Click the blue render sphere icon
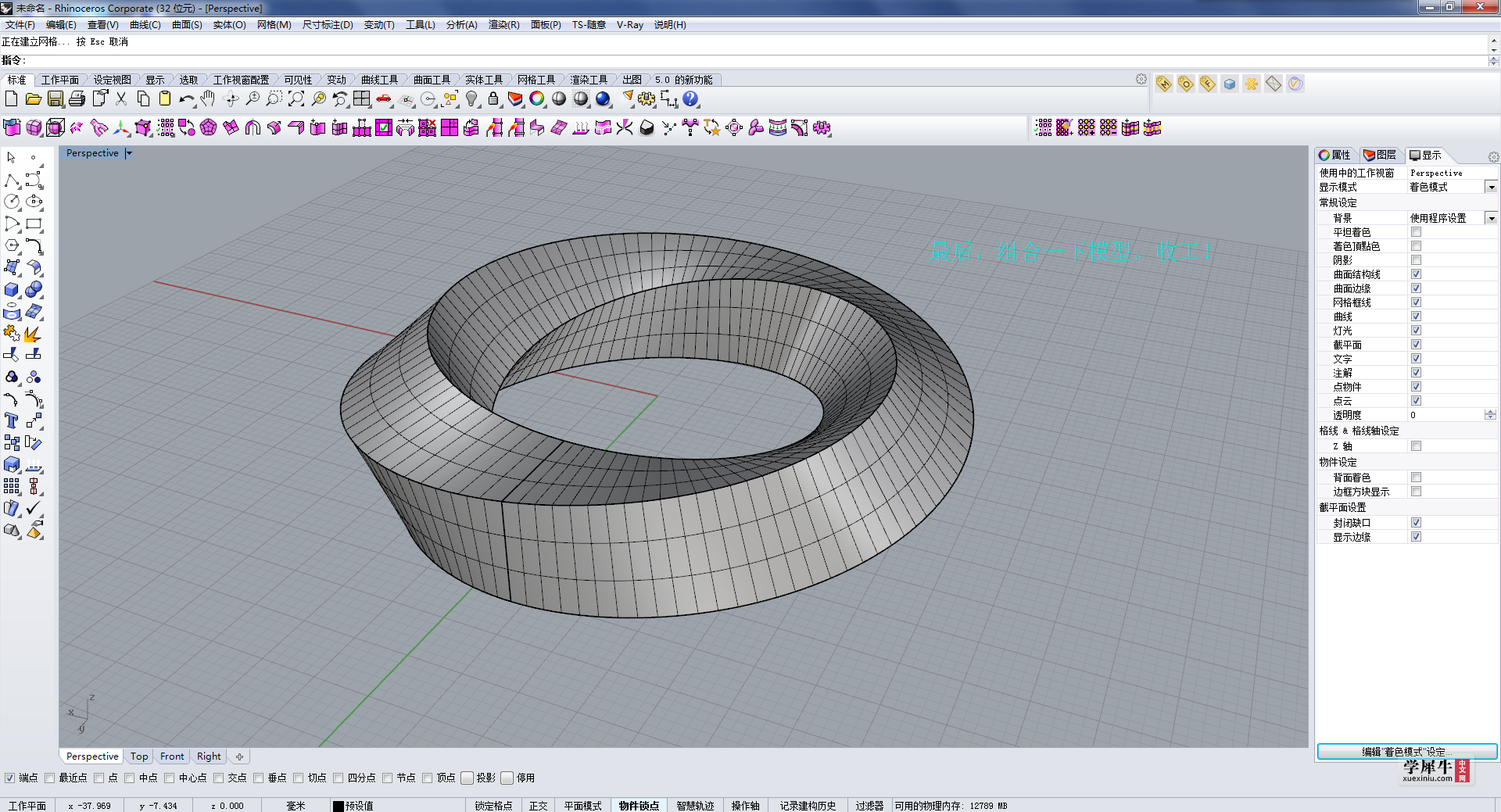 point(603,99)
